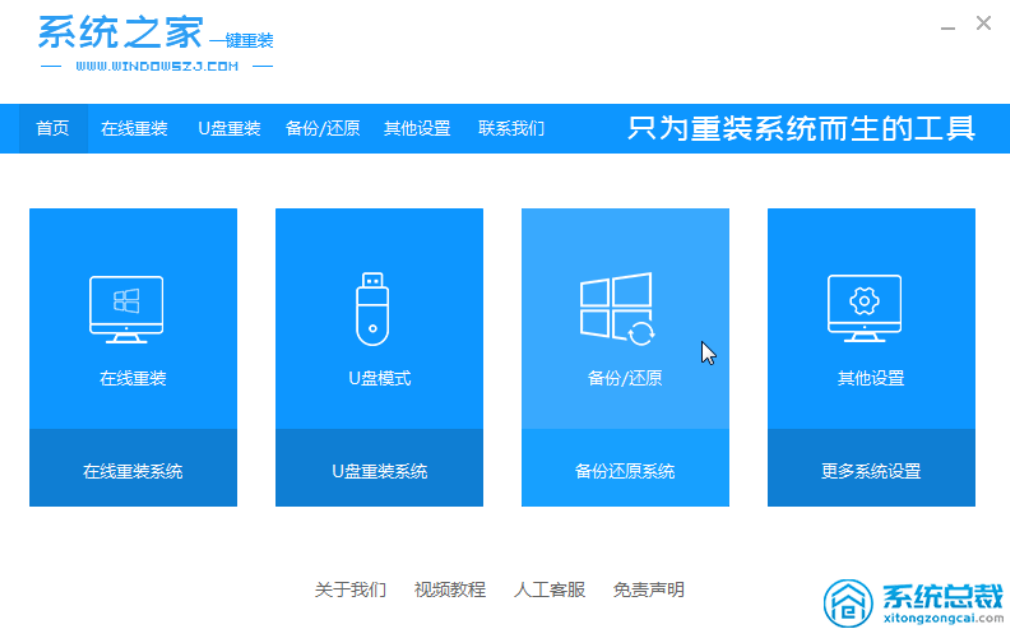
Task: Open the 关于我们 link
Action: [350, 590]
